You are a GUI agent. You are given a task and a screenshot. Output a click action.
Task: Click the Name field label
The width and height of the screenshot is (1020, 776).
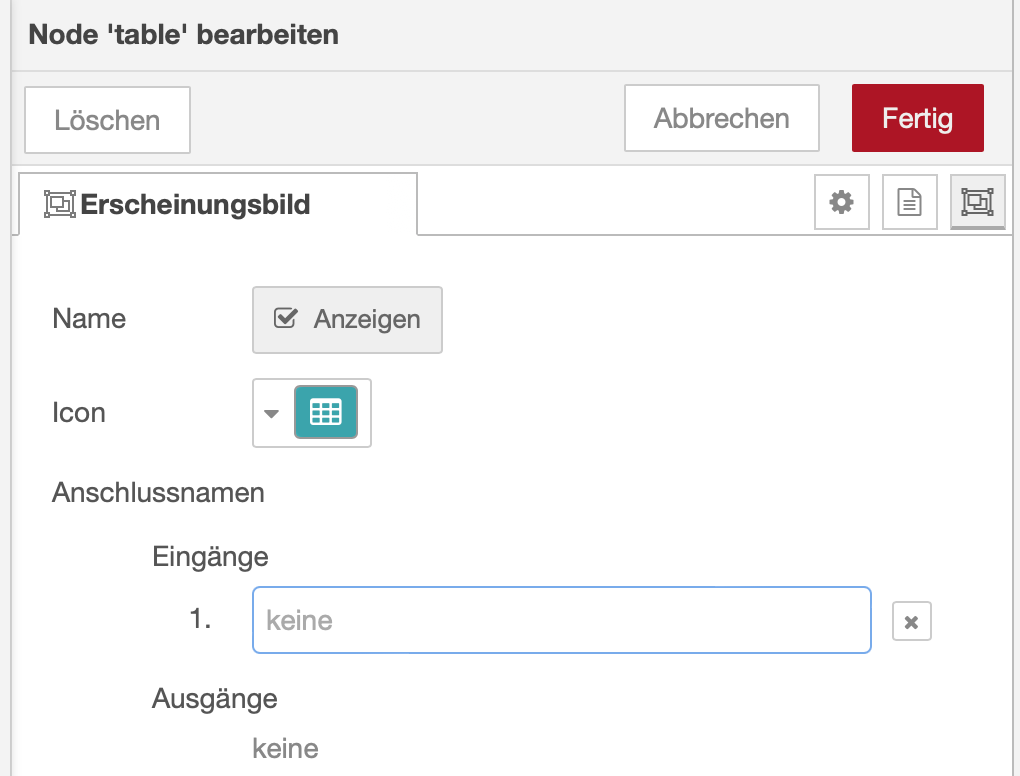(x=89, y=319)
